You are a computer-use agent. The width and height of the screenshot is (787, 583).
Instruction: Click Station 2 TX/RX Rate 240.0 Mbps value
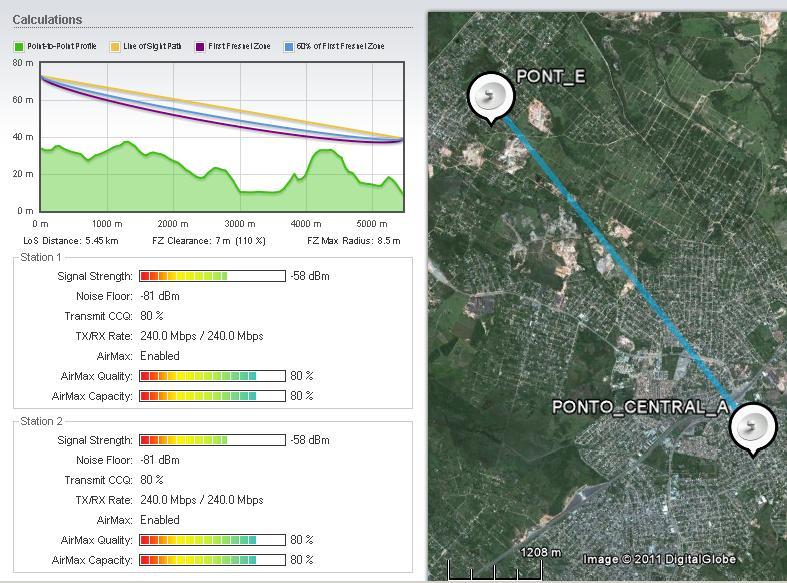click(202, 500)
